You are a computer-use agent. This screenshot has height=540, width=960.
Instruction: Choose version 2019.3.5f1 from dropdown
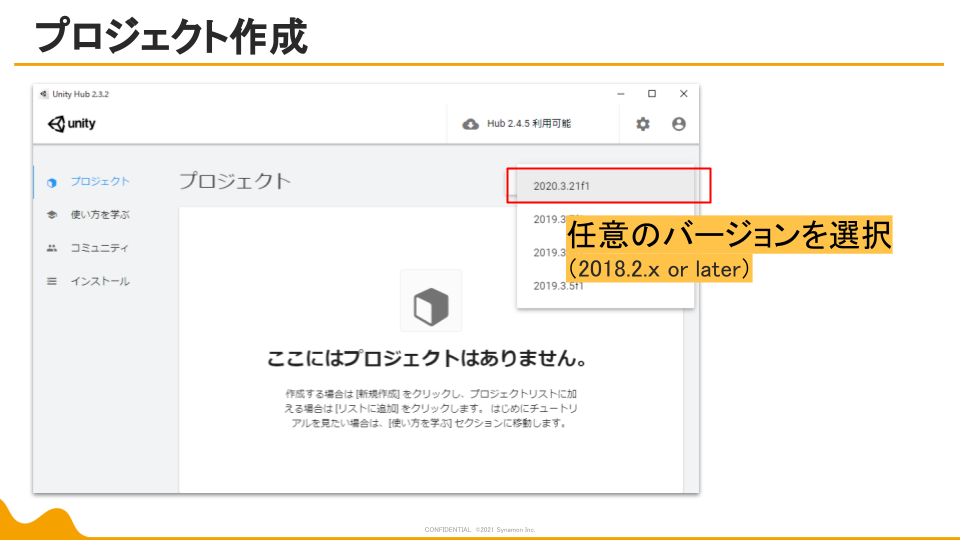[x=606, y=286]
